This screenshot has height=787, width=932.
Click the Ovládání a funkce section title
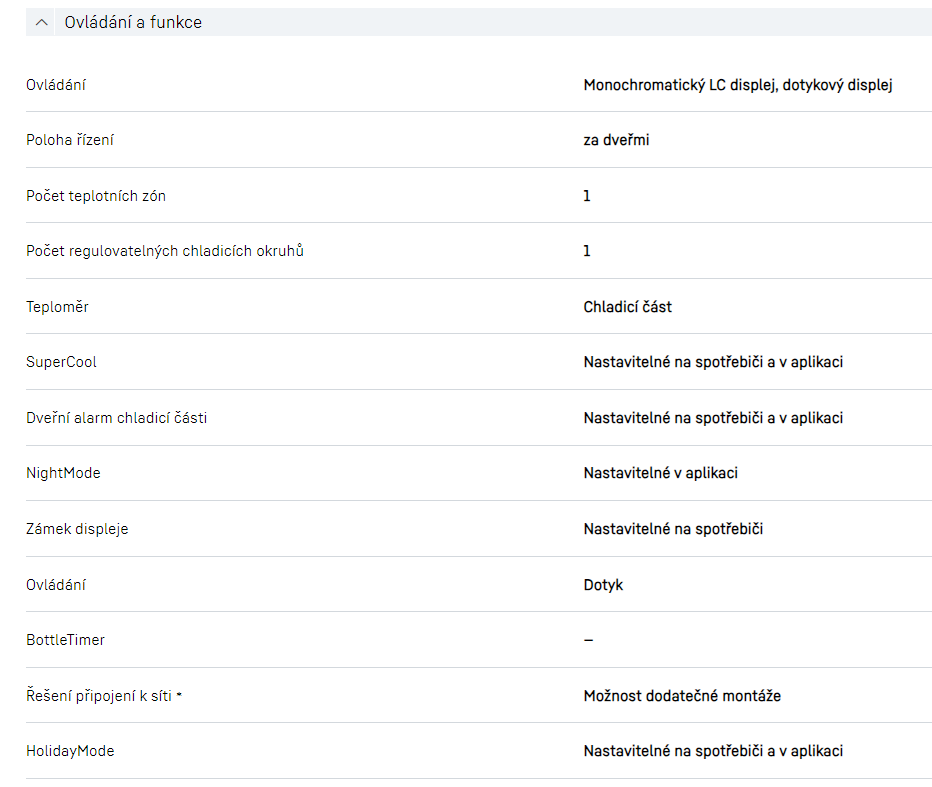(133, 22)
